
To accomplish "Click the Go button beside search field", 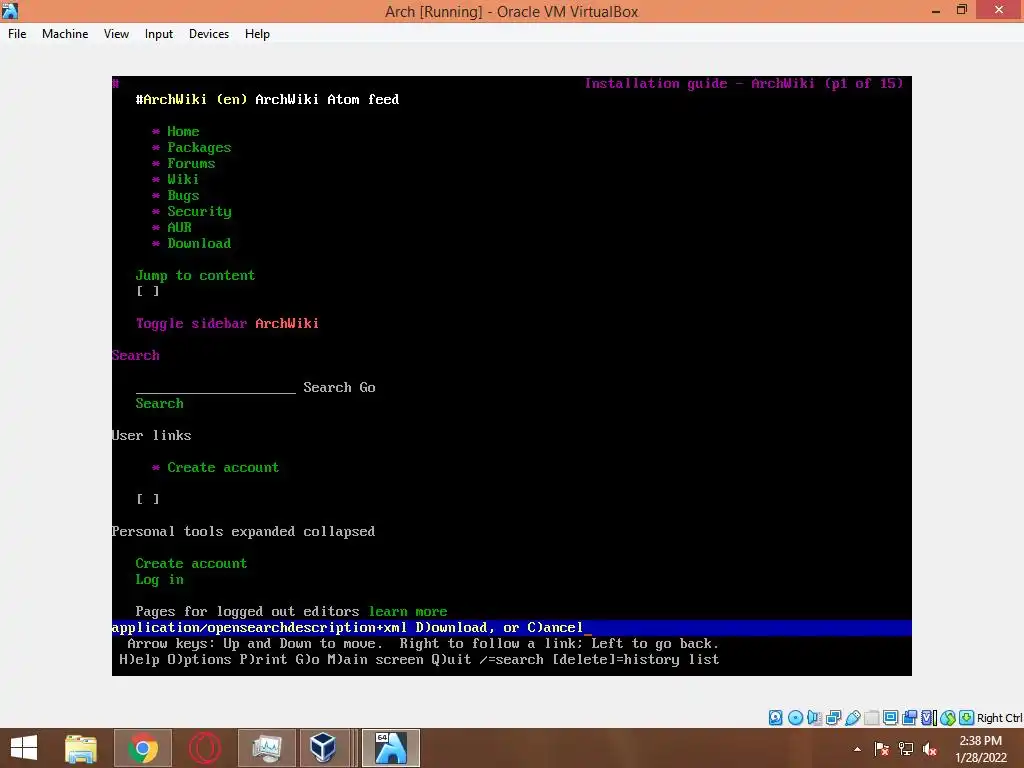I will [x=367, y=387].
